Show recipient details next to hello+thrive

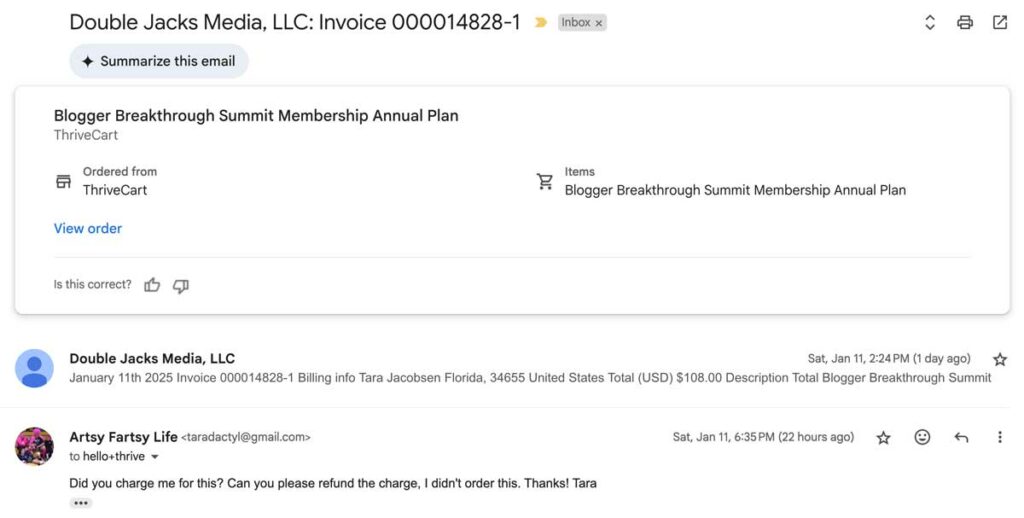[155, 457]
